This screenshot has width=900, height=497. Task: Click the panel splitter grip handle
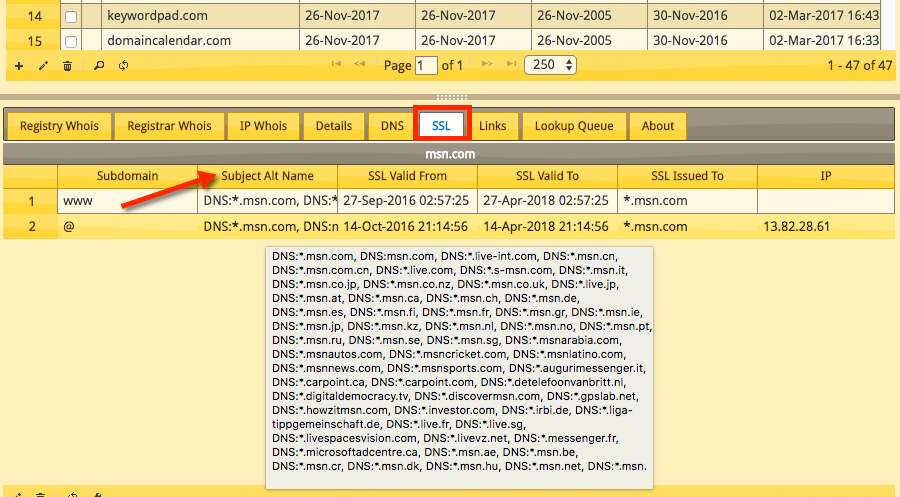452,97
